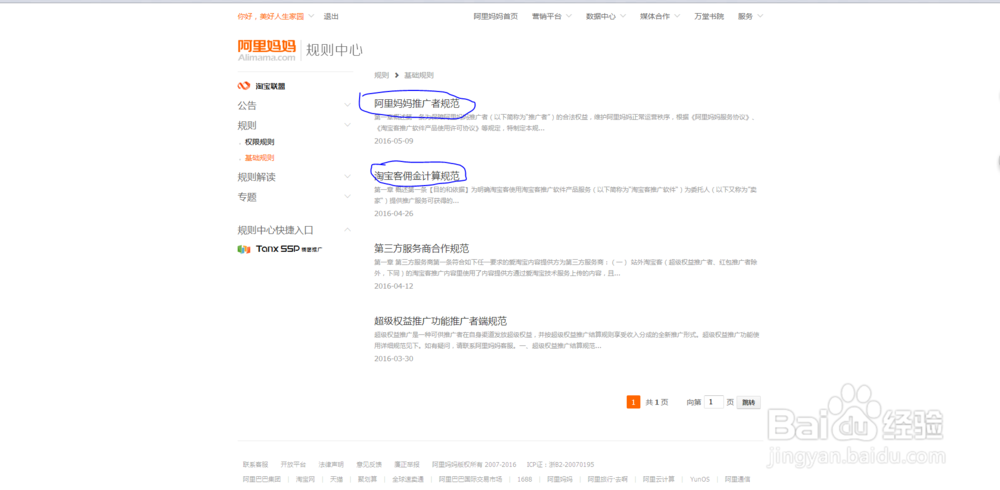This screenshot has height=490, width=1000.
Task: Expand the 公告 sidebar section chevron
Action: point(348,105)
